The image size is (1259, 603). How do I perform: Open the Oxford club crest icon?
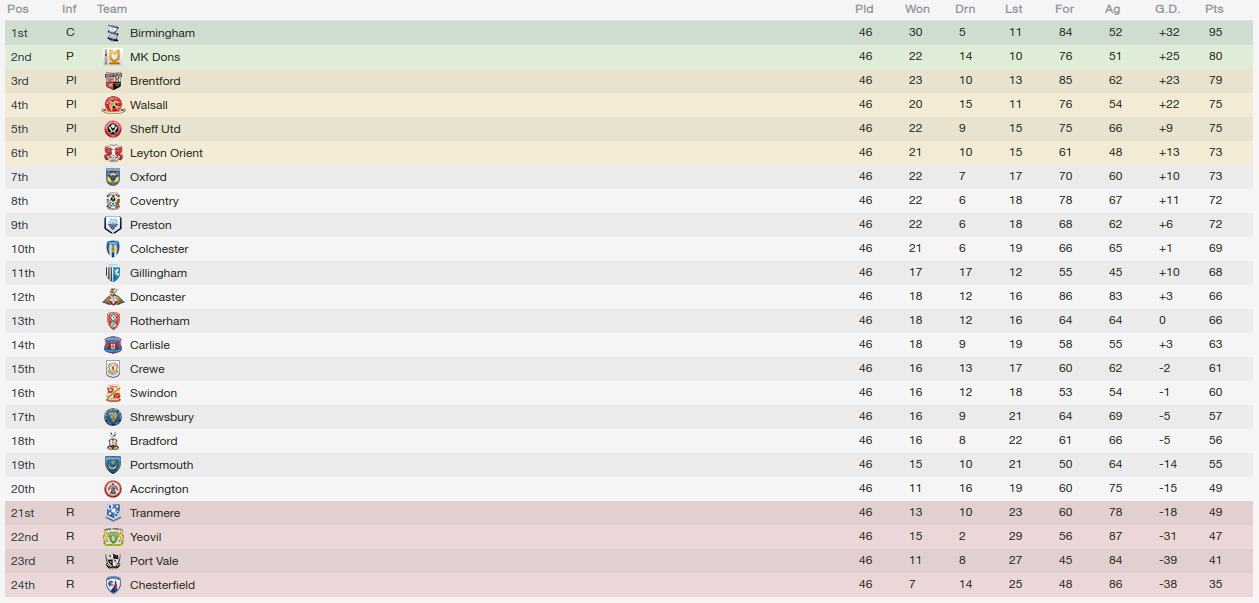(113, 177)
